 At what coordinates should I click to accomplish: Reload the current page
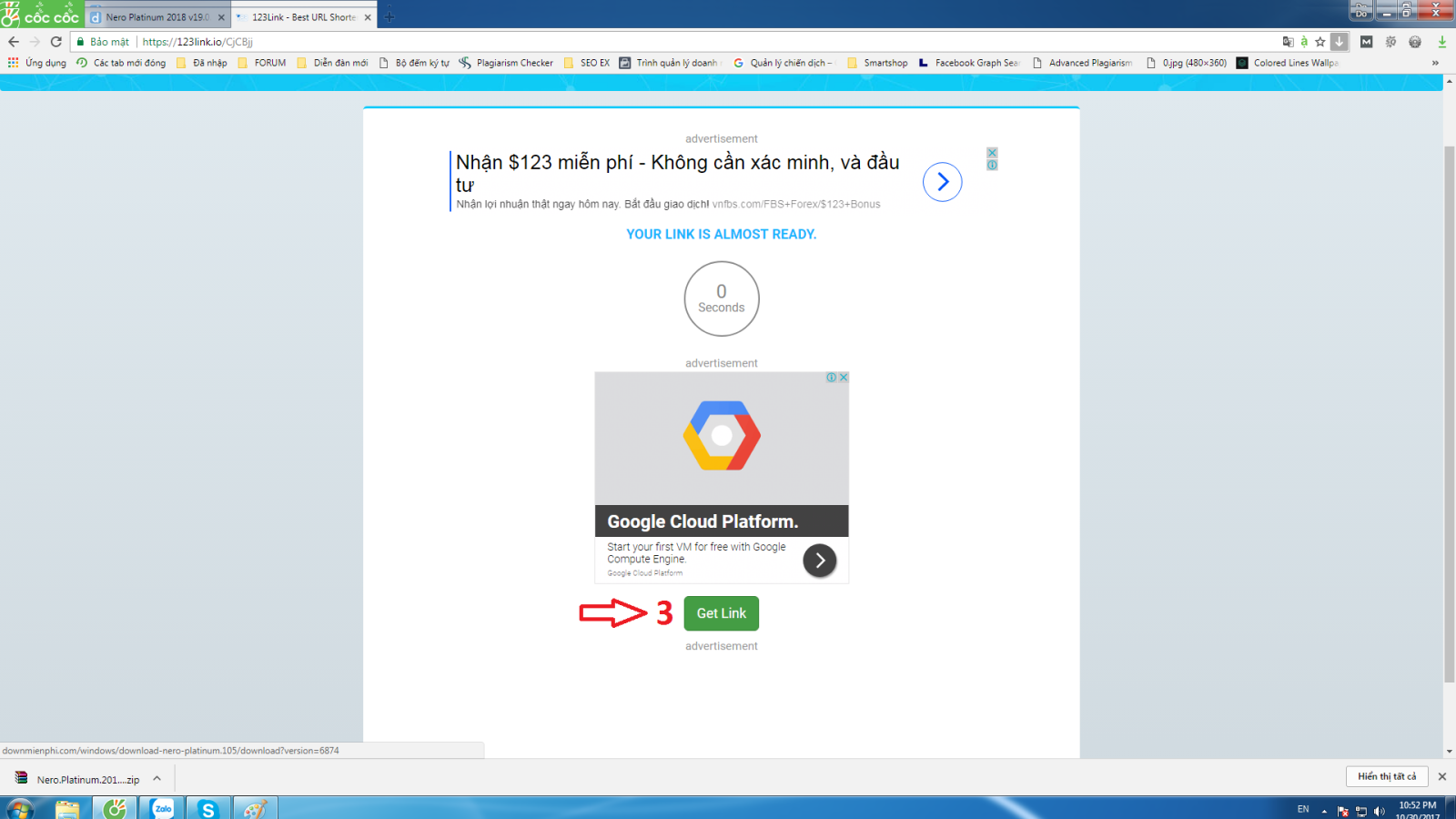(x=56, y=42)
